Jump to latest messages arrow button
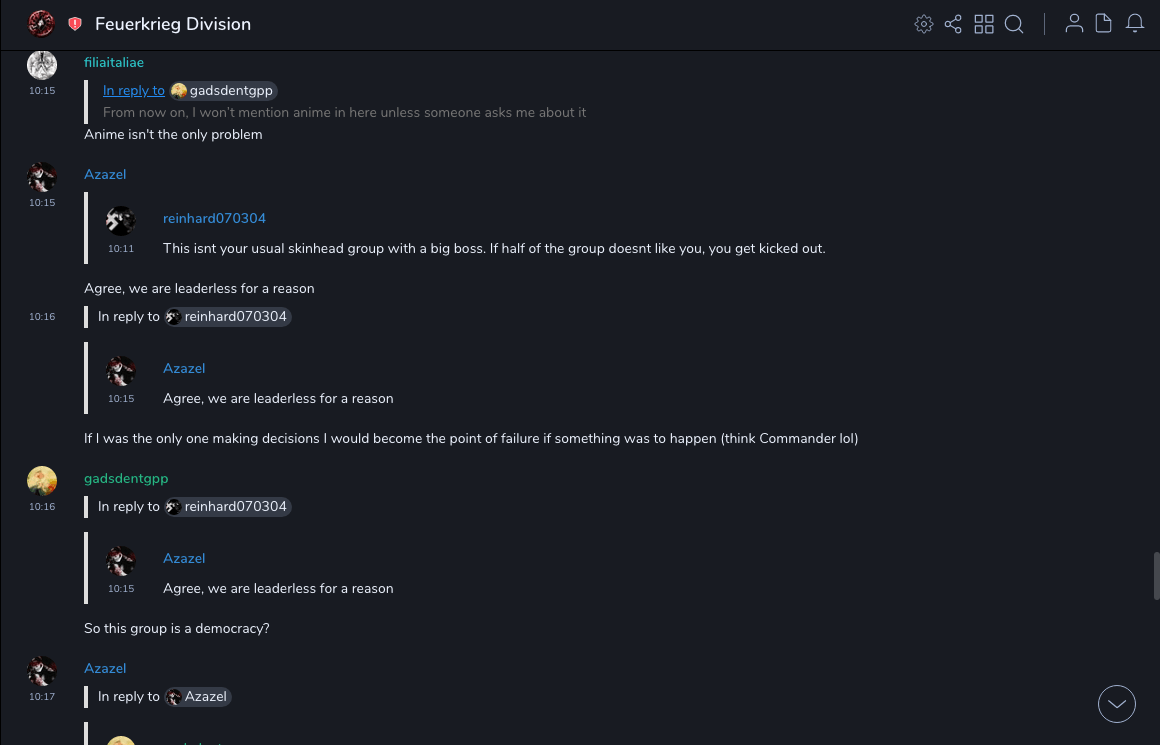 coord(1116,704)
